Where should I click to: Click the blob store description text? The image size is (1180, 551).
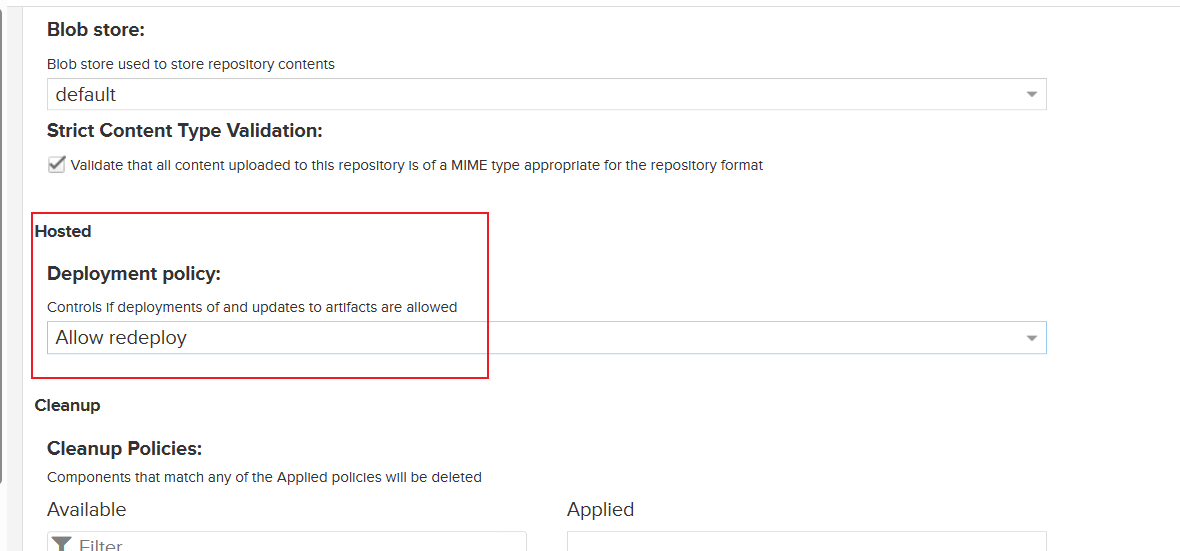[x=191, y=64]
